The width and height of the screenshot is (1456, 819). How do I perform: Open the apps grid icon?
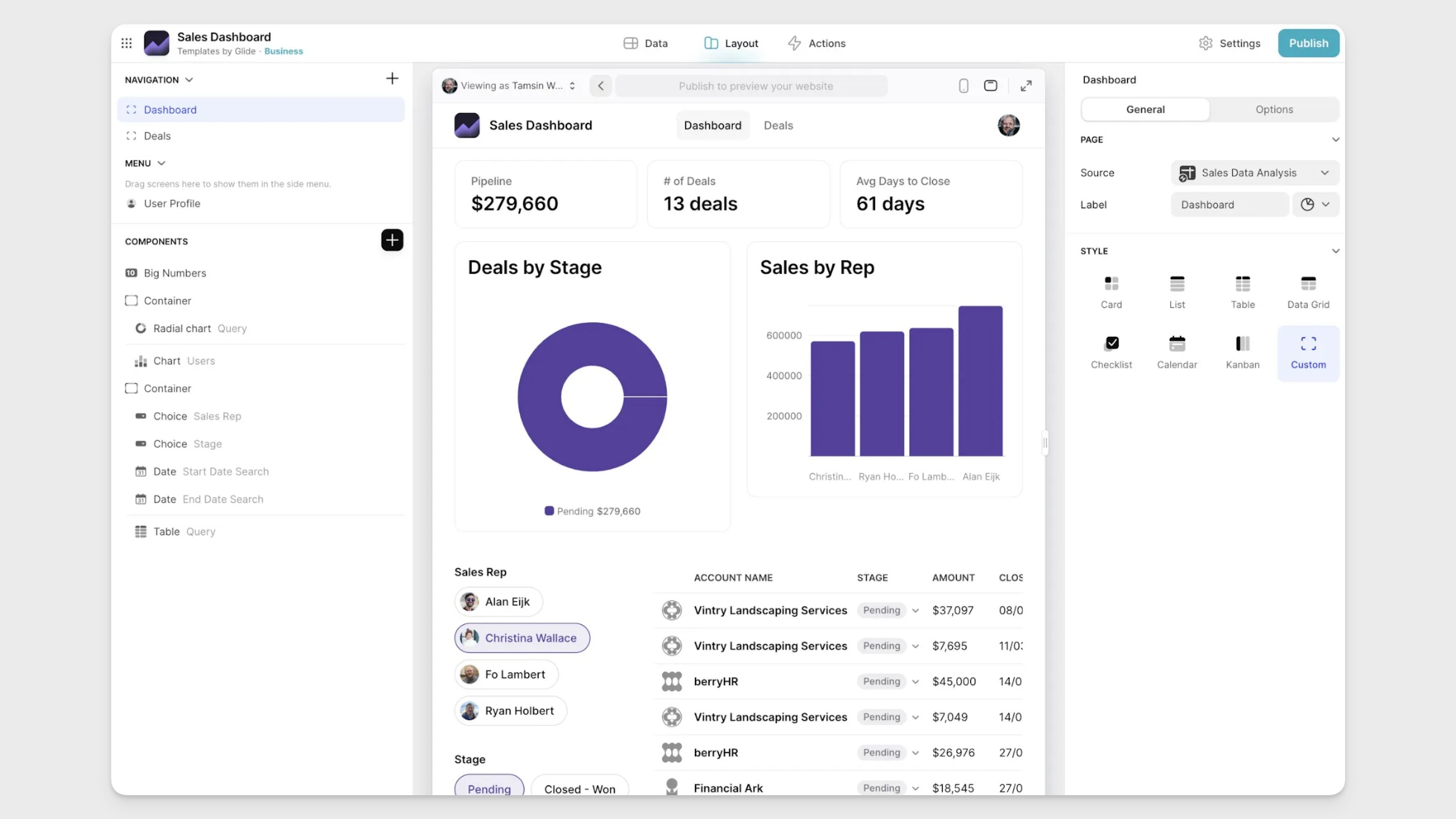pos(126,43)
